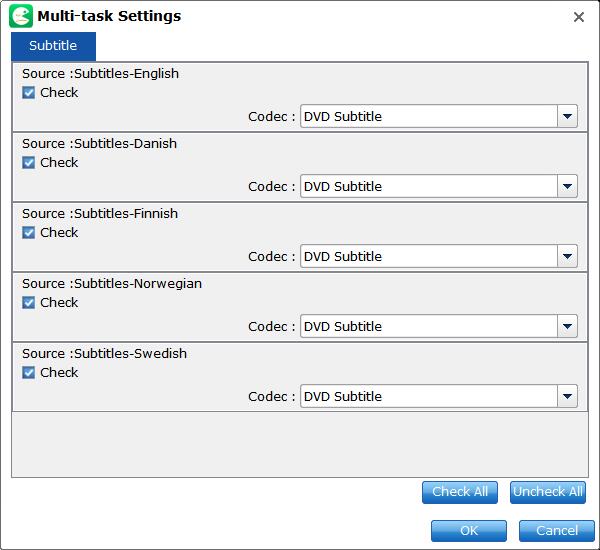The width and height of the screenshot is (600, 550).
Task: Uncheck the Subtitles-Danish checkbox
Action: 28,162
